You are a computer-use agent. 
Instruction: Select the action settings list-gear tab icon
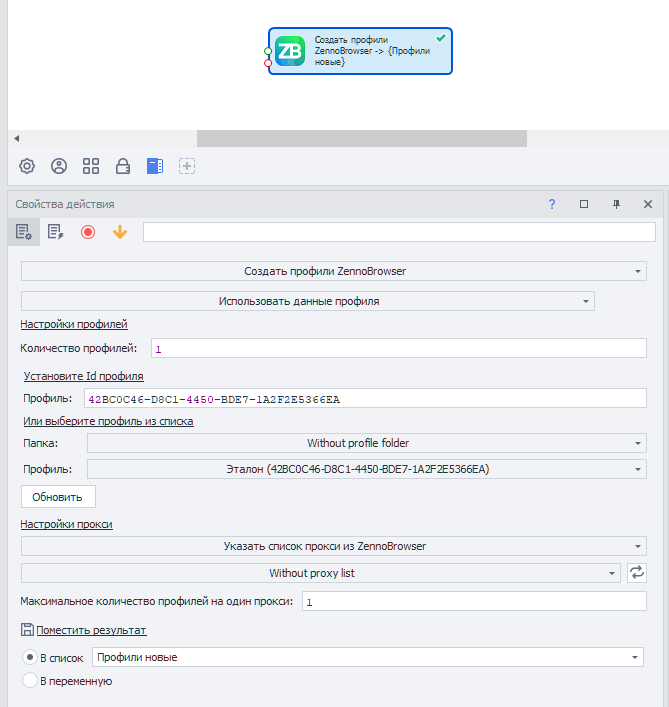(x=24, y=232)
